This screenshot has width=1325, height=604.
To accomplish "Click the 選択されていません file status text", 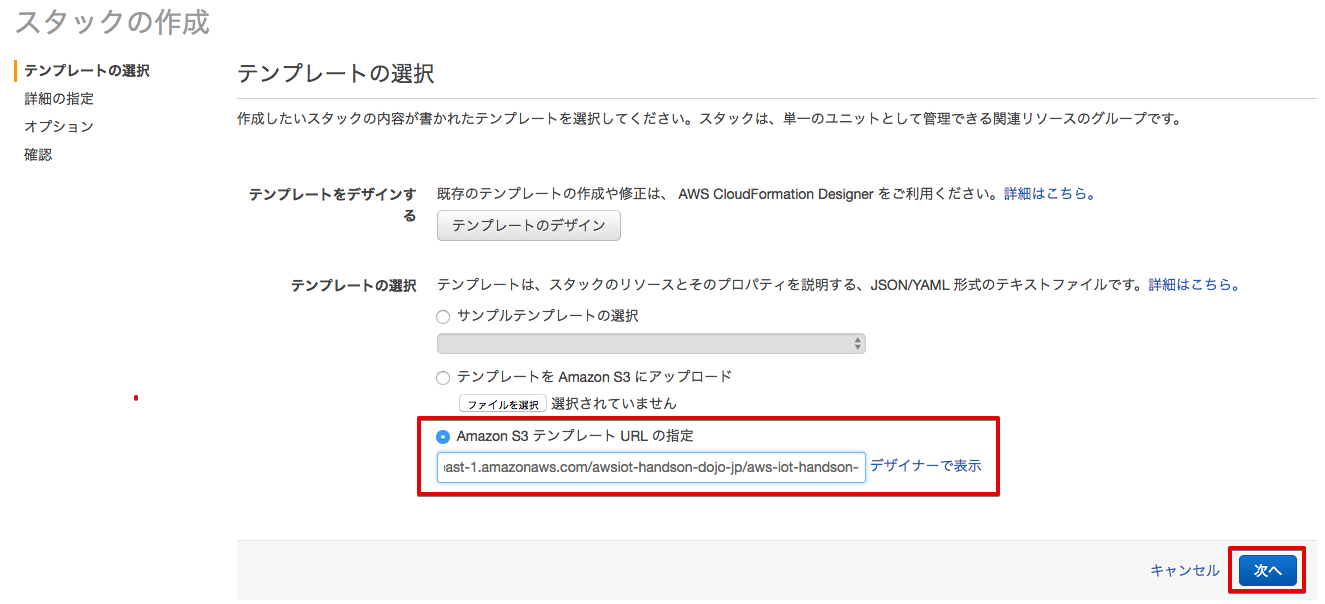I will click(x=614, y=404).
